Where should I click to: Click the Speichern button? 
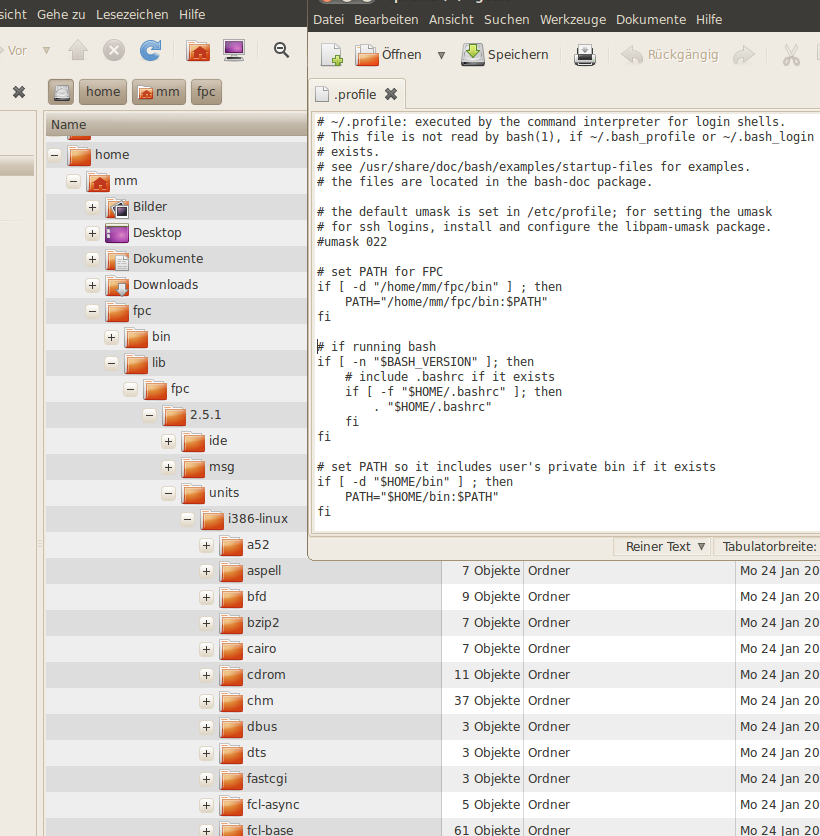[x=505, y=55]
